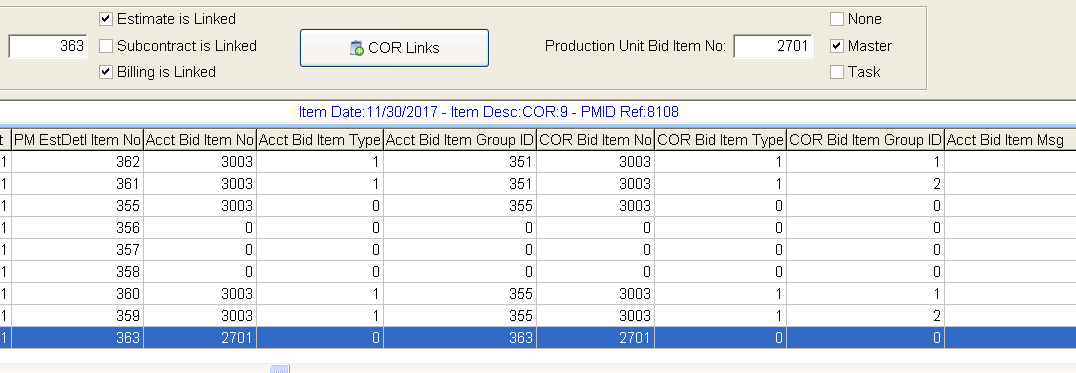Screen dimensions: 1076x373
Task: Sort by PM EstDetl Item No column
Action: 78,141
